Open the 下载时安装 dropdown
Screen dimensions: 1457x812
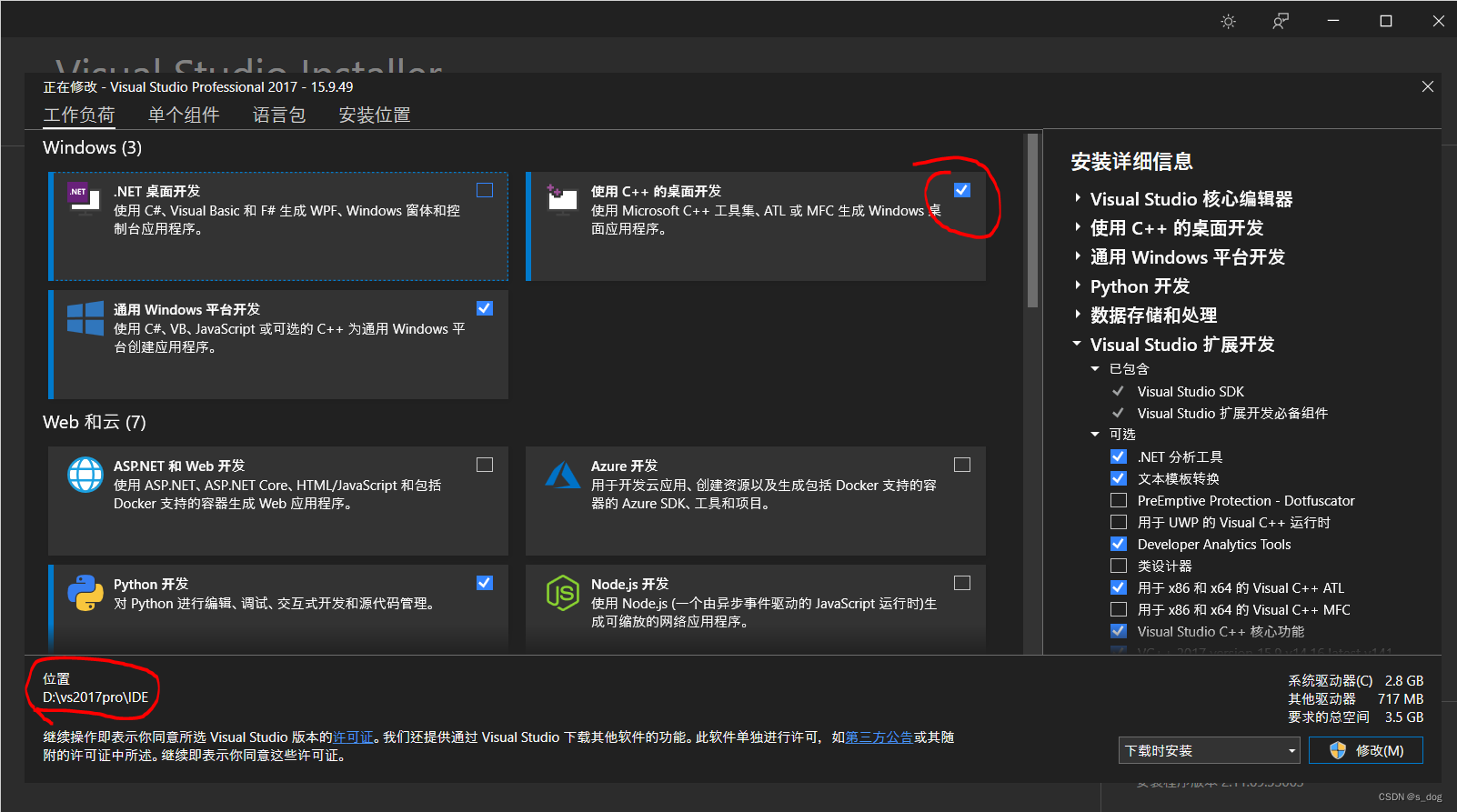coord(1209,750)
